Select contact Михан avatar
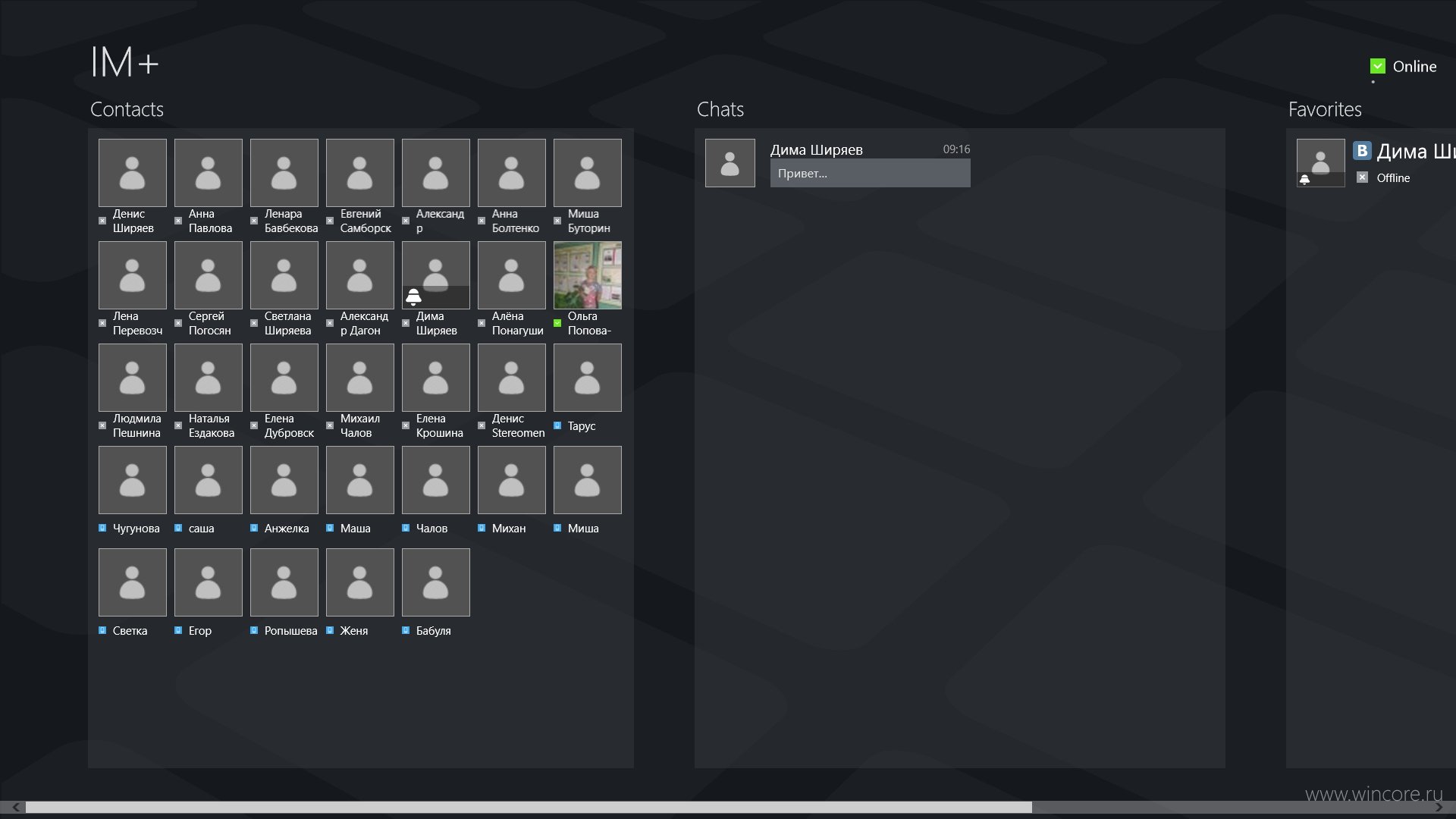Viewport: 1456px width, 819px height. [511, 479]
